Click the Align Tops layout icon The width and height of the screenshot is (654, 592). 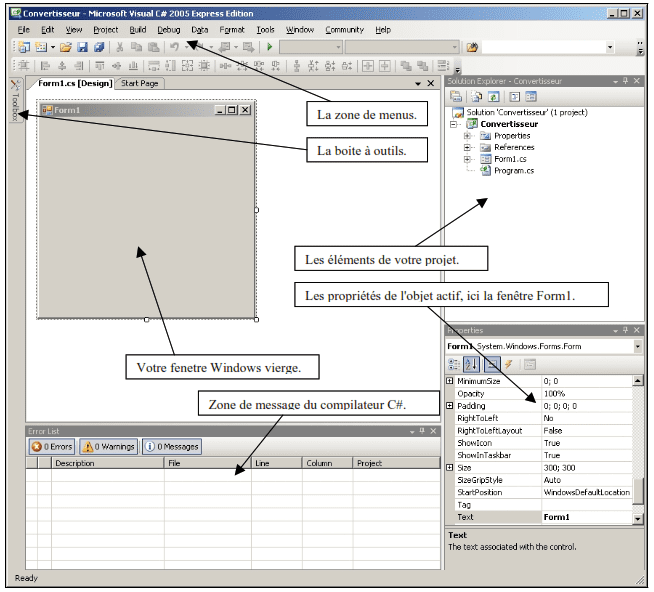click(x=100, y=66)
